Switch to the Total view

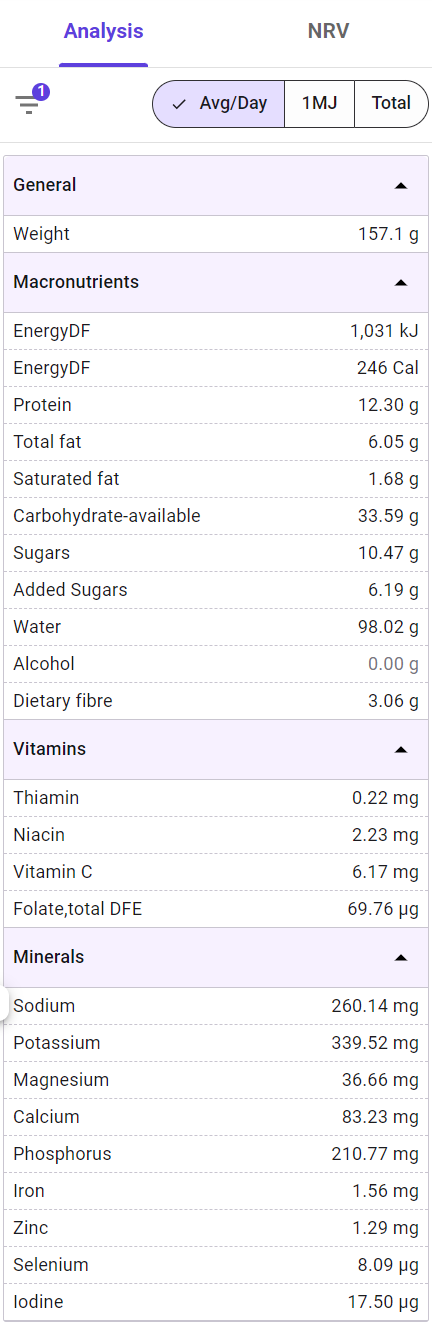click(x=391, y=103)
